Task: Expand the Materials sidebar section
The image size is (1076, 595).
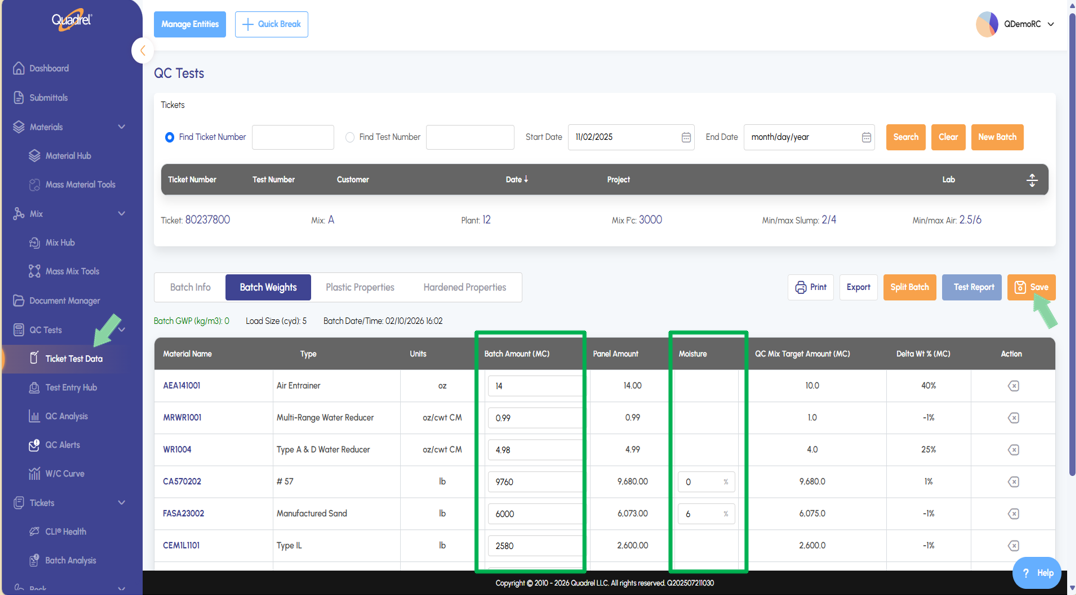Action: pyautogui.click(x=122, y=127)
